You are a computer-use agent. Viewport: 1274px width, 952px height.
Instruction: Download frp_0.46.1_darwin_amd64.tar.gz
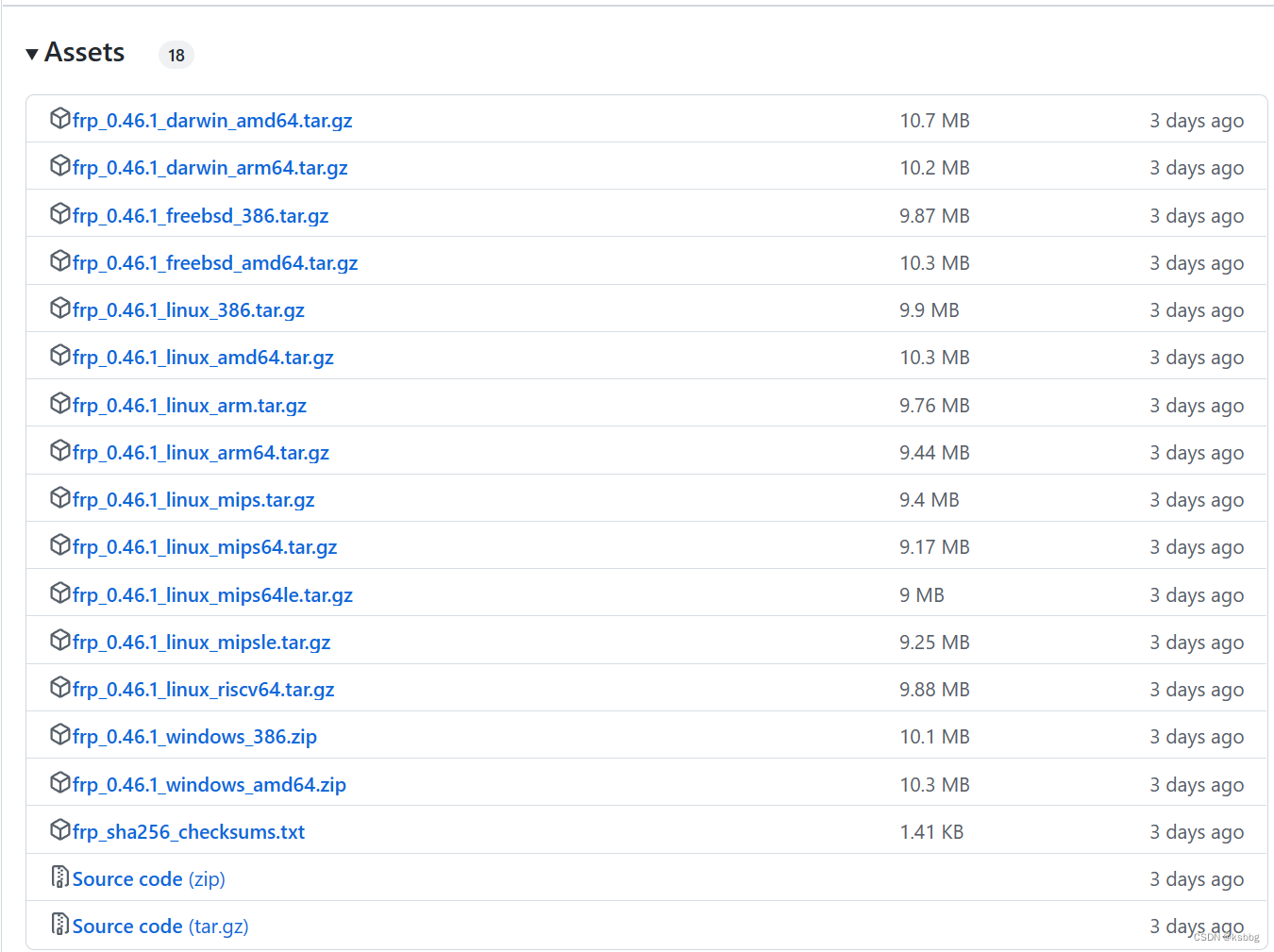tap(212, 121)
